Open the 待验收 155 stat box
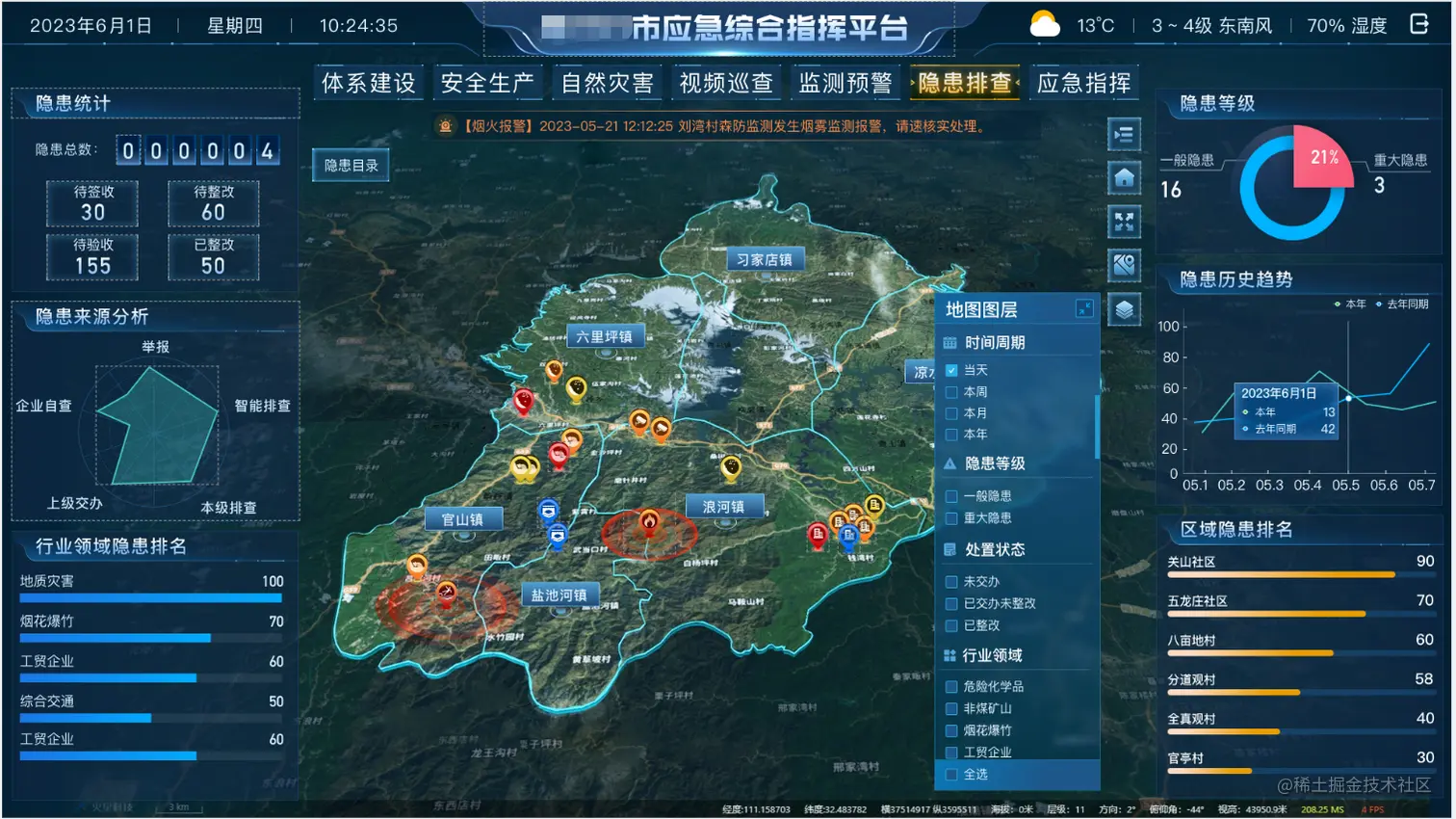The width and height of the screenshot is (1456, 819). (92, 257)
